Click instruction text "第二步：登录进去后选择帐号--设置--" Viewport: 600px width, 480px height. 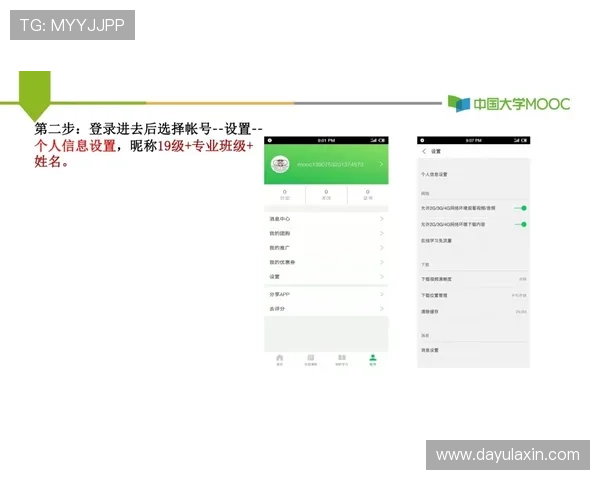pyautogui.click(x=148, y=129)
